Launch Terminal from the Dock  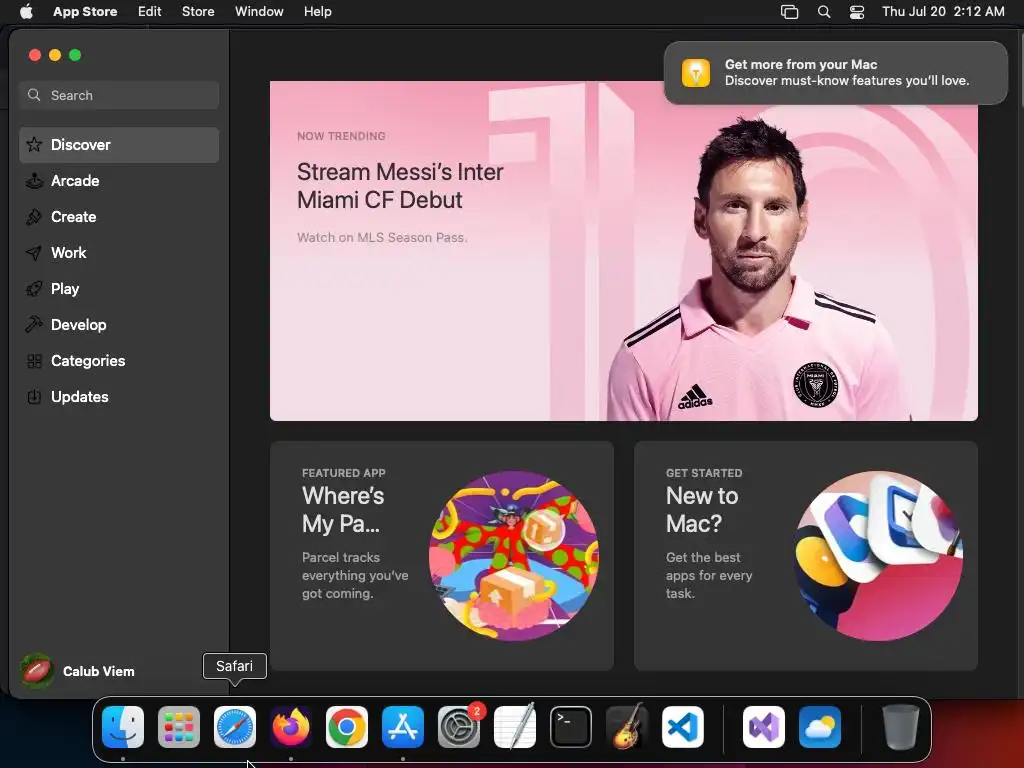pyautogui.click(x=571, y=727)
